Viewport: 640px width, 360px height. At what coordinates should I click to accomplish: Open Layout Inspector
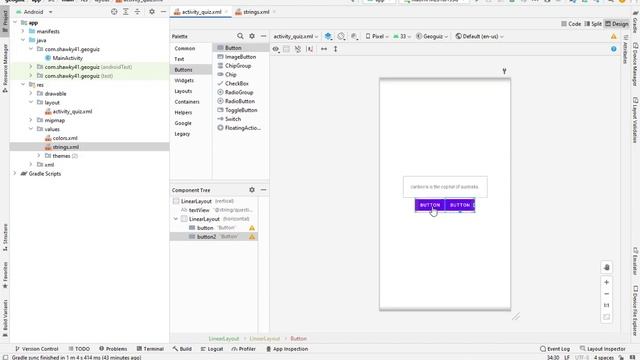[603, 349]
